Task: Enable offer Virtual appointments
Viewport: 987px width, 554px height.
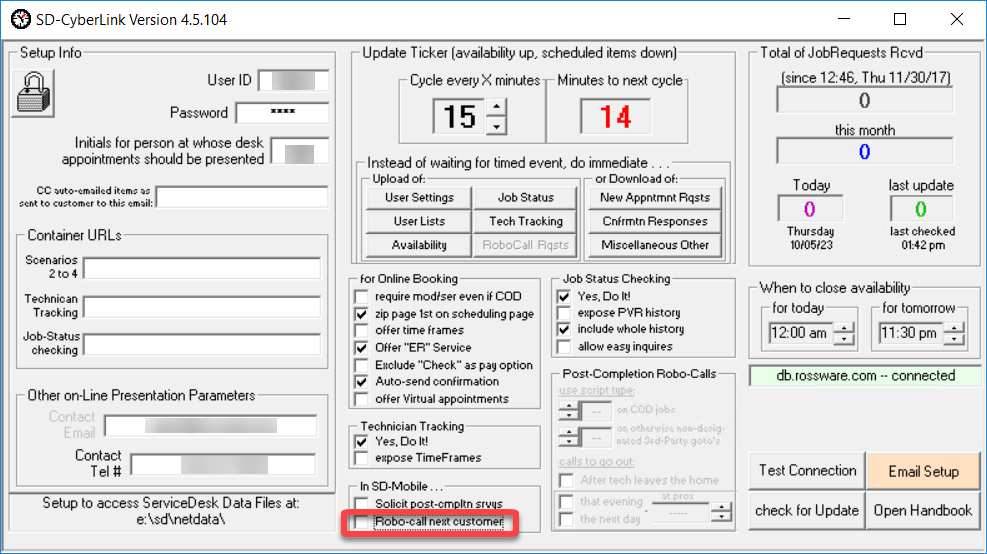Action: (x=361, y=399)
